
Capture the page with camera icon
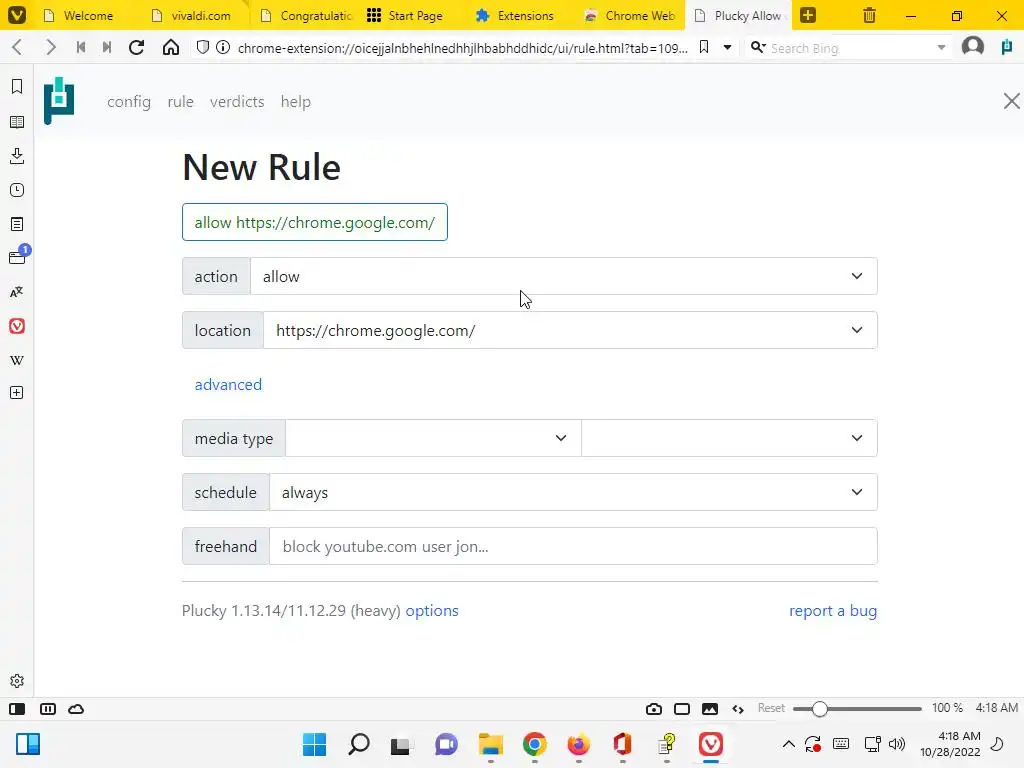(654, 709)
